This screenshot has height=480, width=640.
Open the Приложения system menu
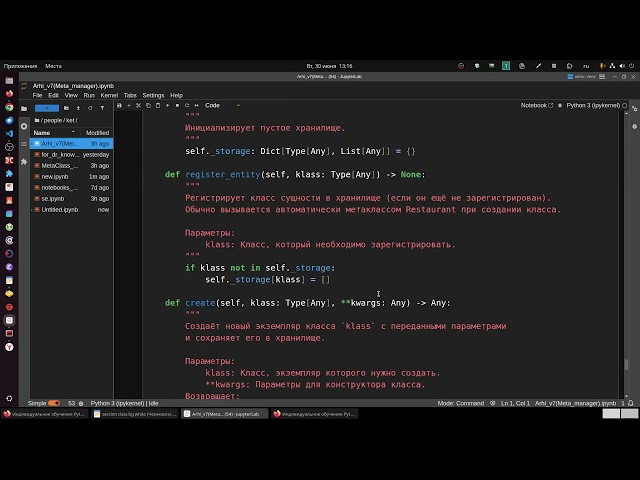(x=20, y=66)
